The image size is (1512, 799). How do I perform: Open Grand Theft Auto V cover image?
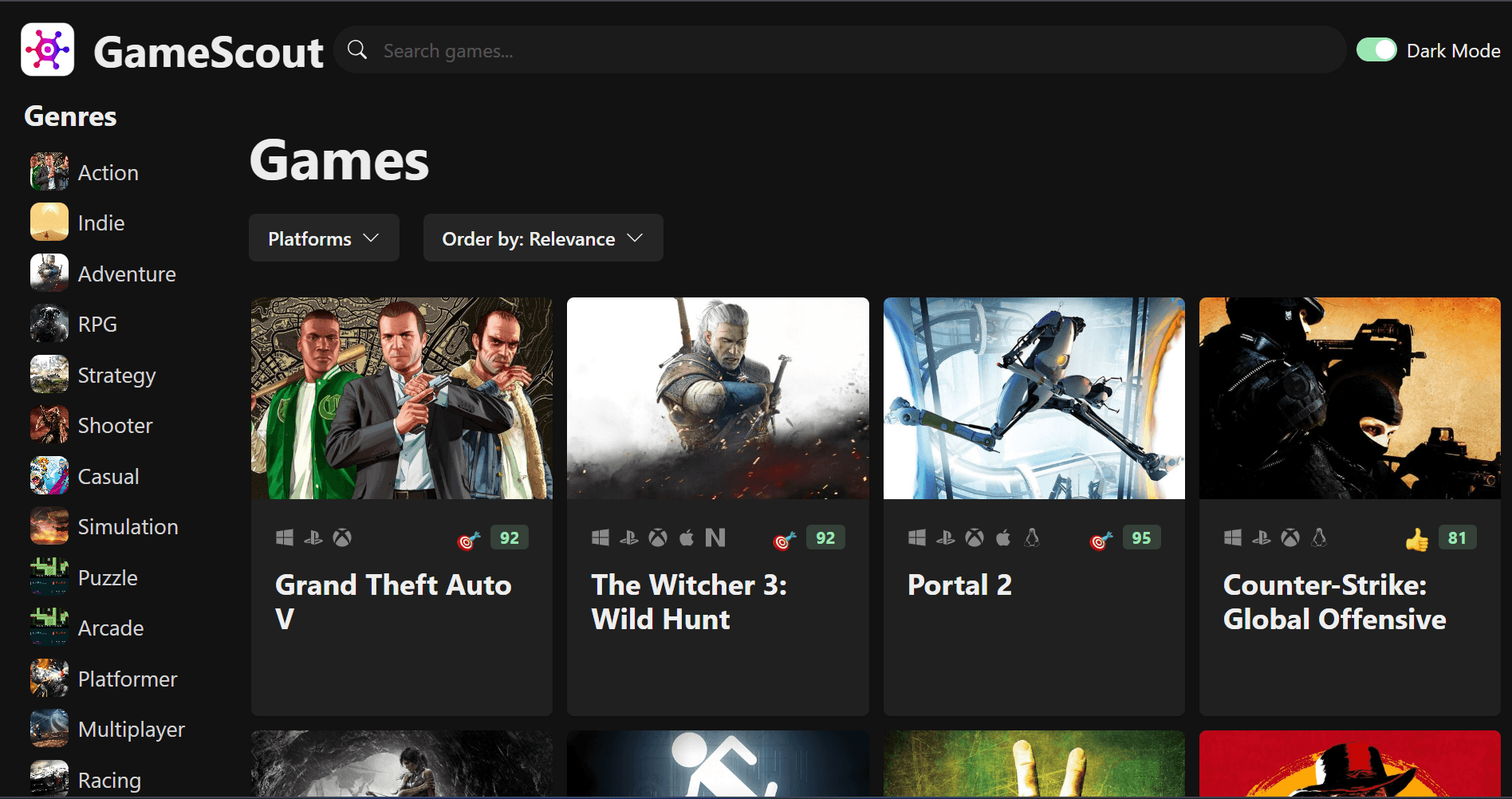[x=402, y=399]
